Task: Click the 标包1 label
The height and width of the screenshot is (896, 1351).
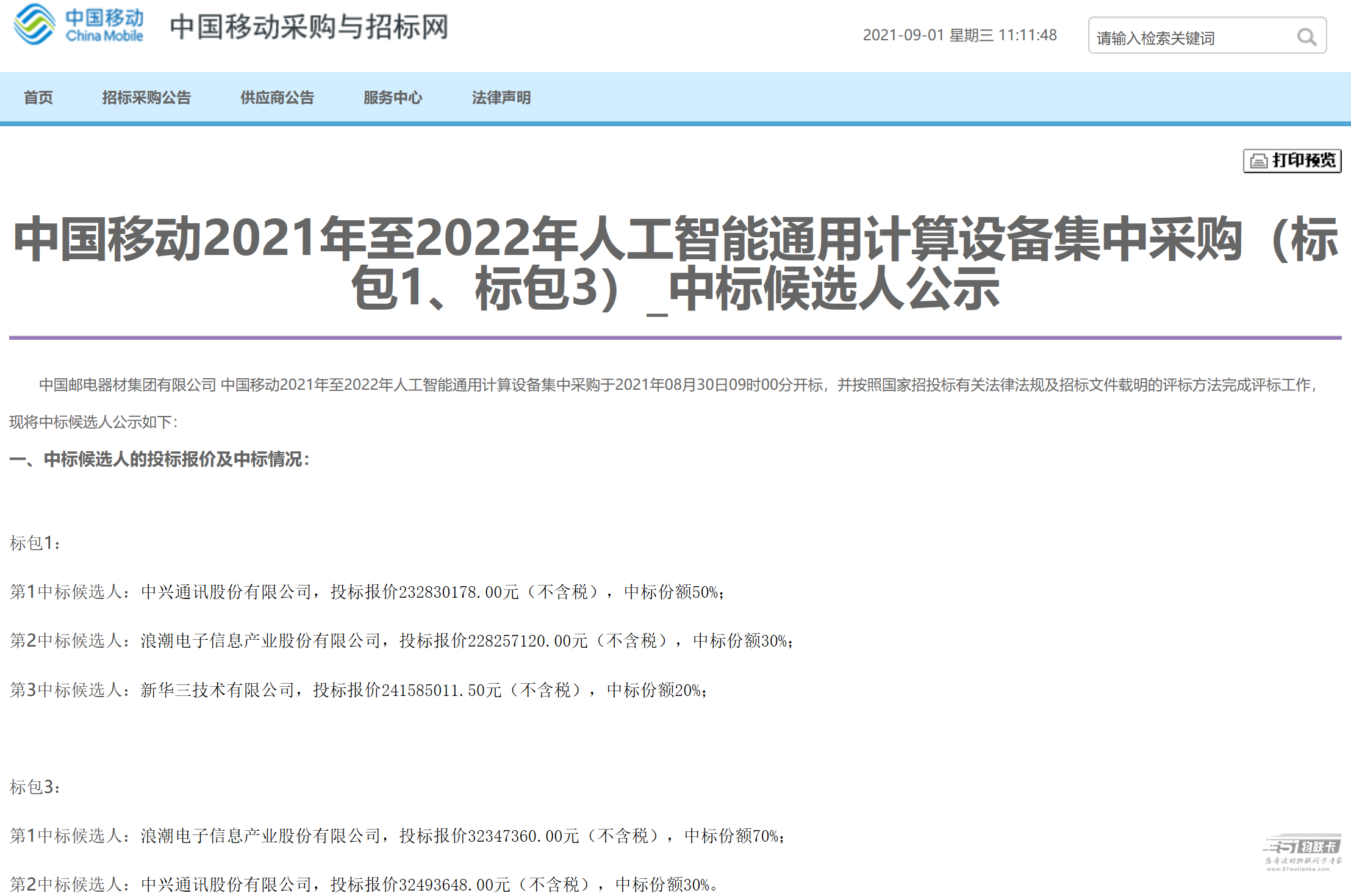Action: [x=34, y=543]
